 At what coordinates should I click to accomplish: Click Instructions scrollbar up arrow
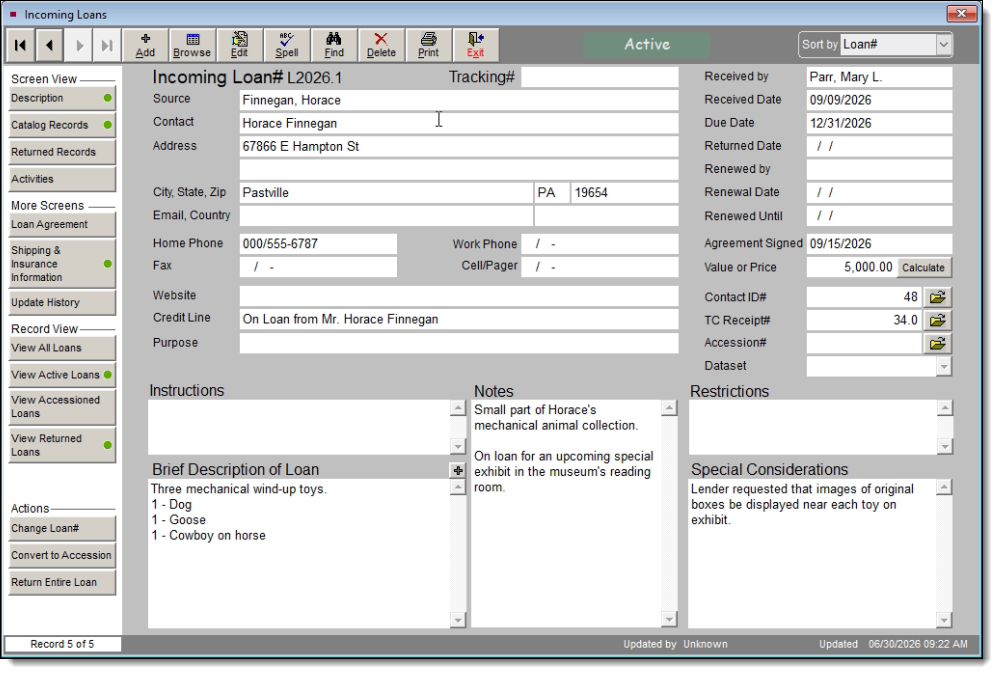tap(458, 409)
